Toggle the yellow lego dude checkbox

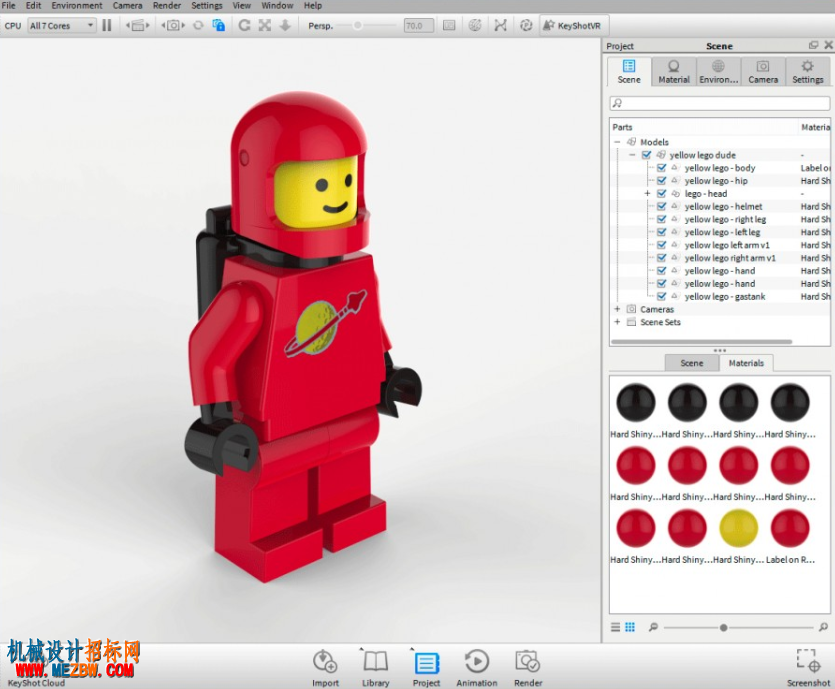pos(646,155)
